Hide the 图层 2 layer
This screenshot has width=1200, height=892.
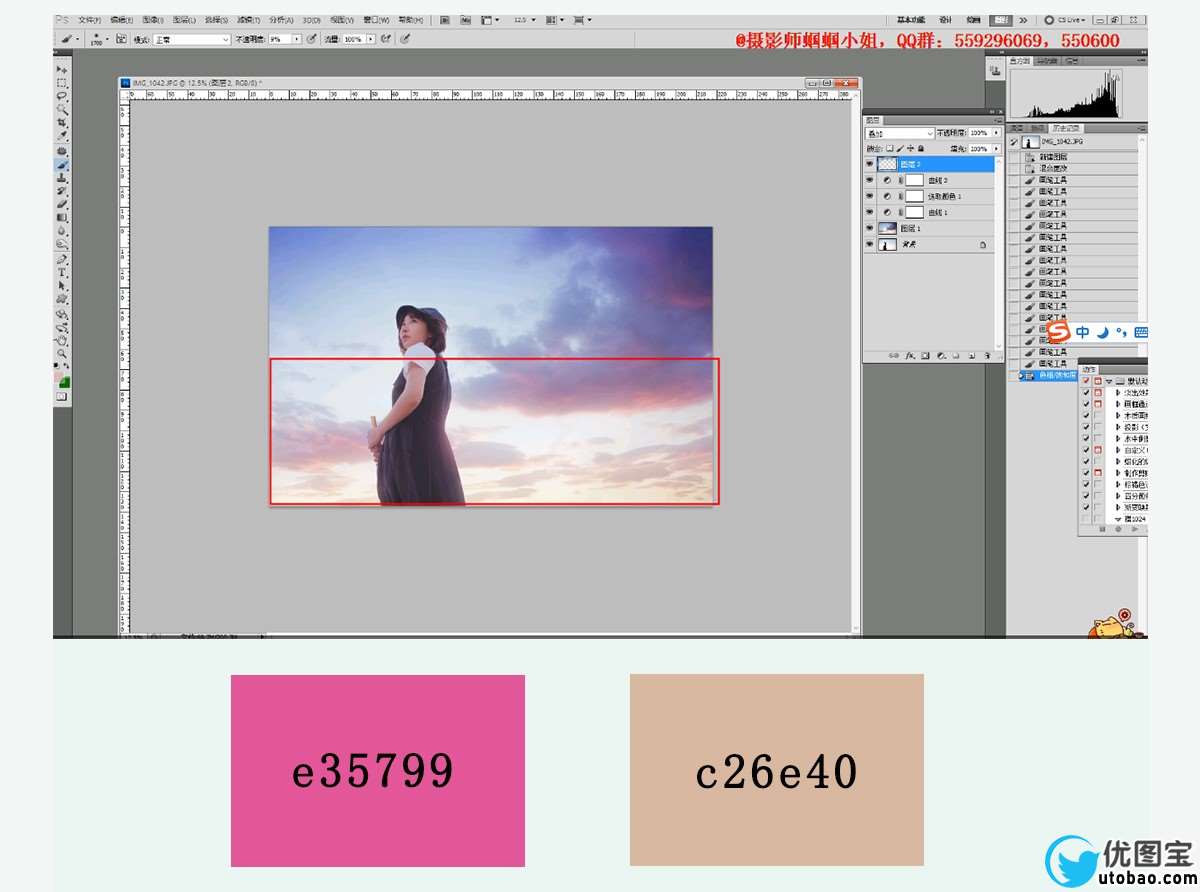coord(869,164)
